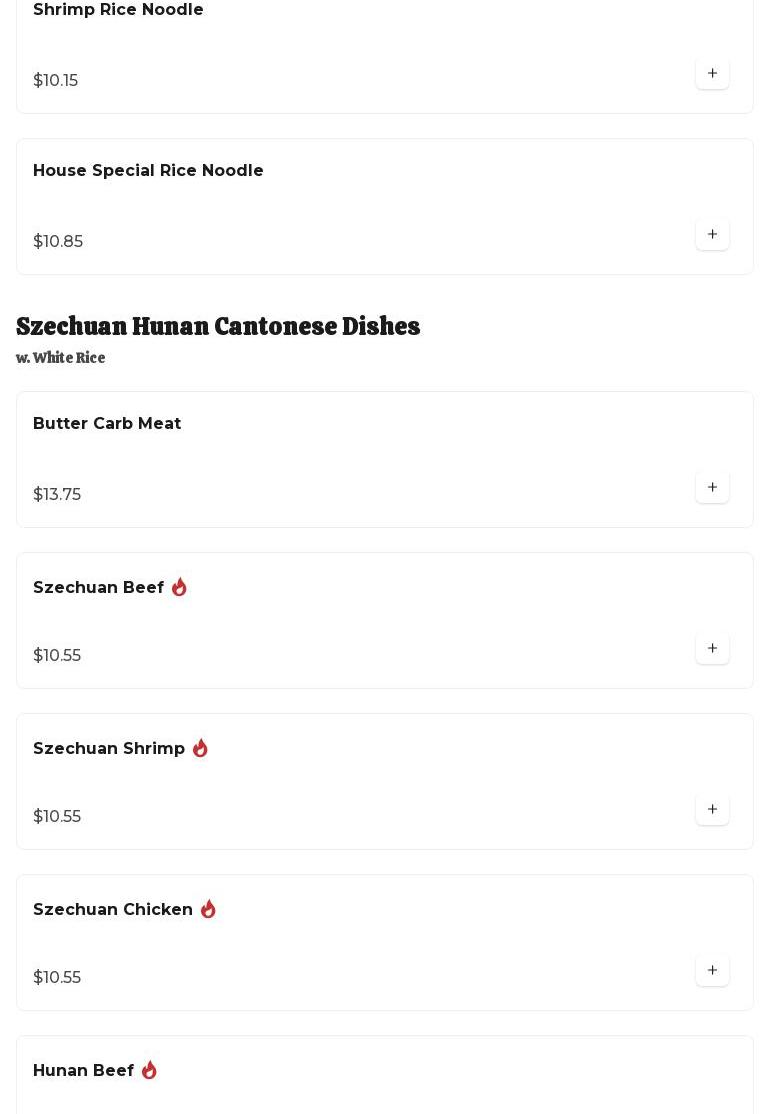View Szechuan Shrimp dish details
770x1114 pixels.
(109, 749)
